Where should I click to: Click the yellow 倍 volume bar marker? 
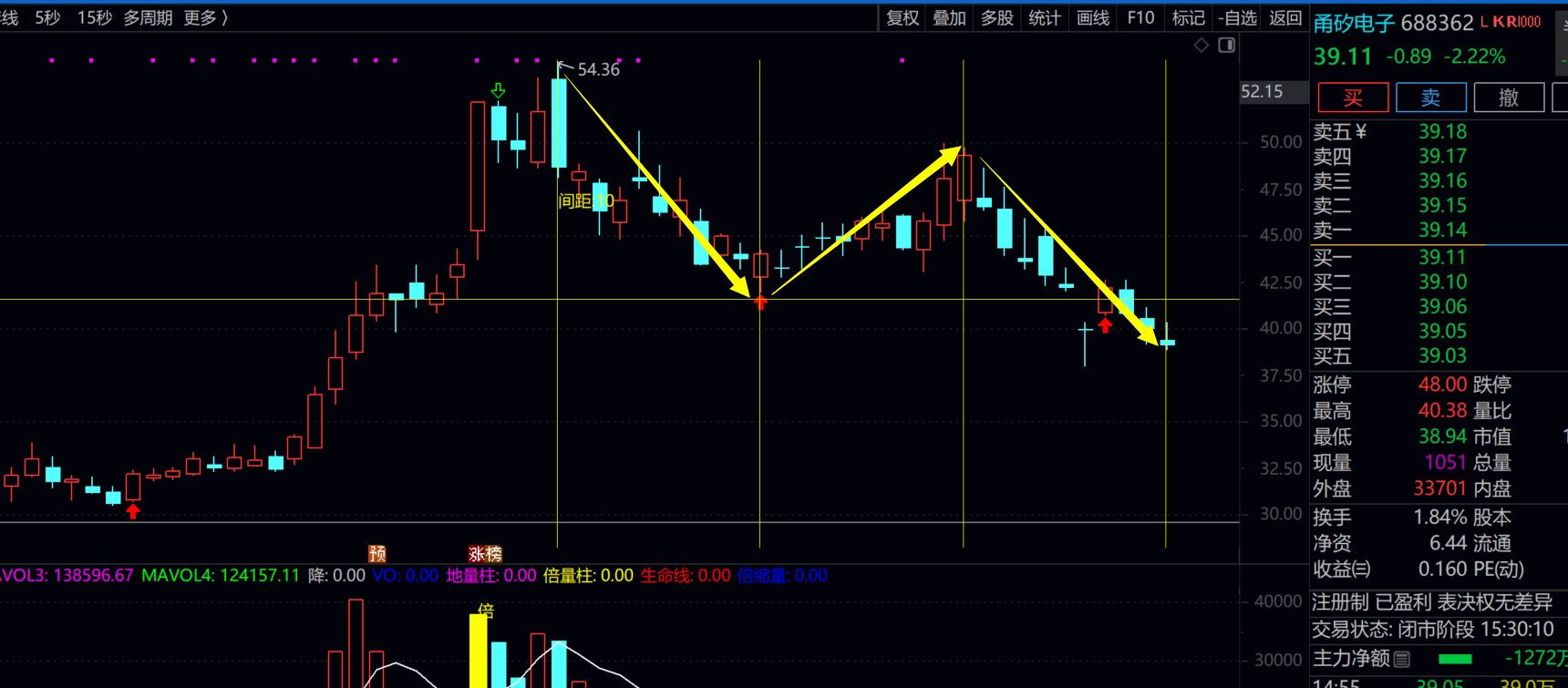point(485,611)
